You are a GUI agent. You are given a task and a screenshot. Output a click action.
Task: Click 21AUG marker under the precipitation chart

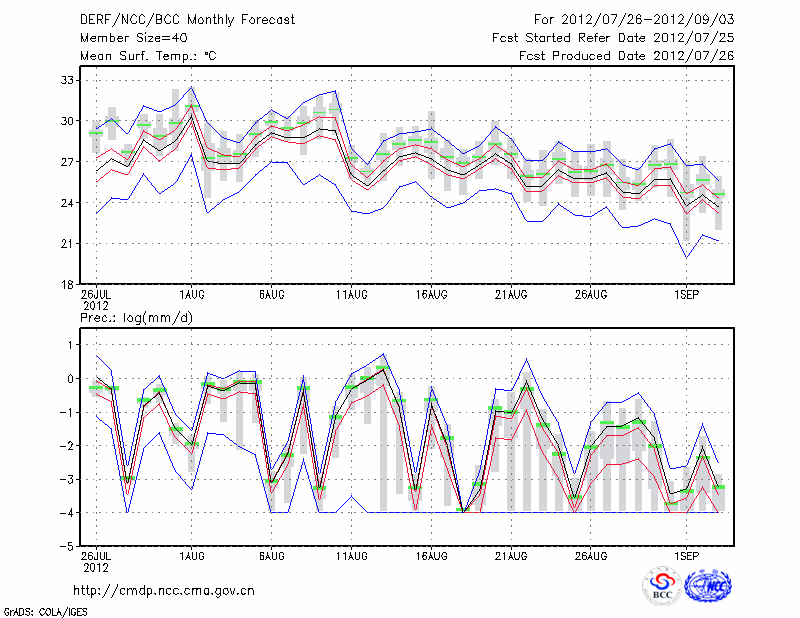511,555
